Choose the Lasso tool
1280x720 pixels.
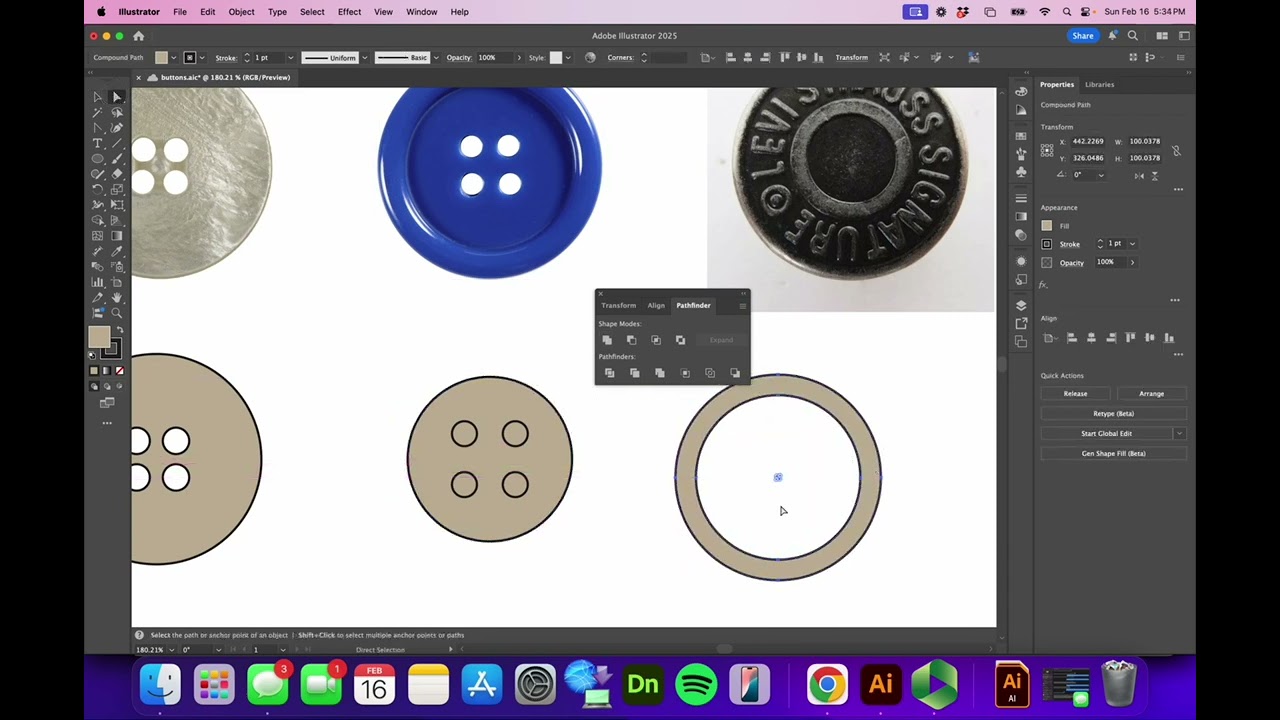click(x=117, y=113)
